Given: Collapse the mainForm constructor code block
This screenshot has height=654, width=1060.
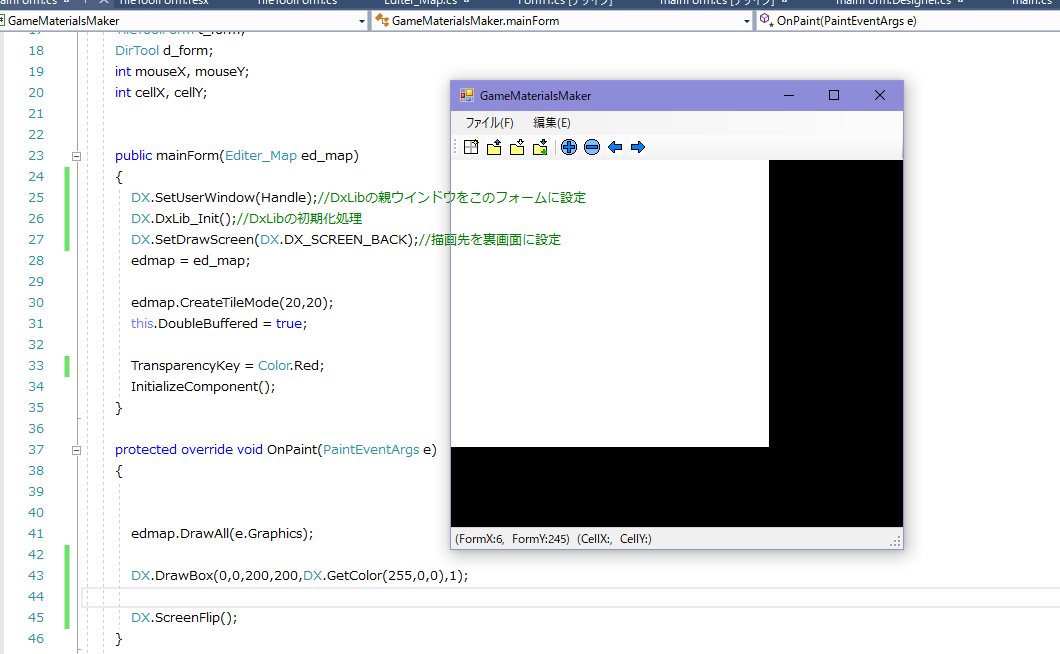Looking at the screenshot, I should (x=76, y=156).
